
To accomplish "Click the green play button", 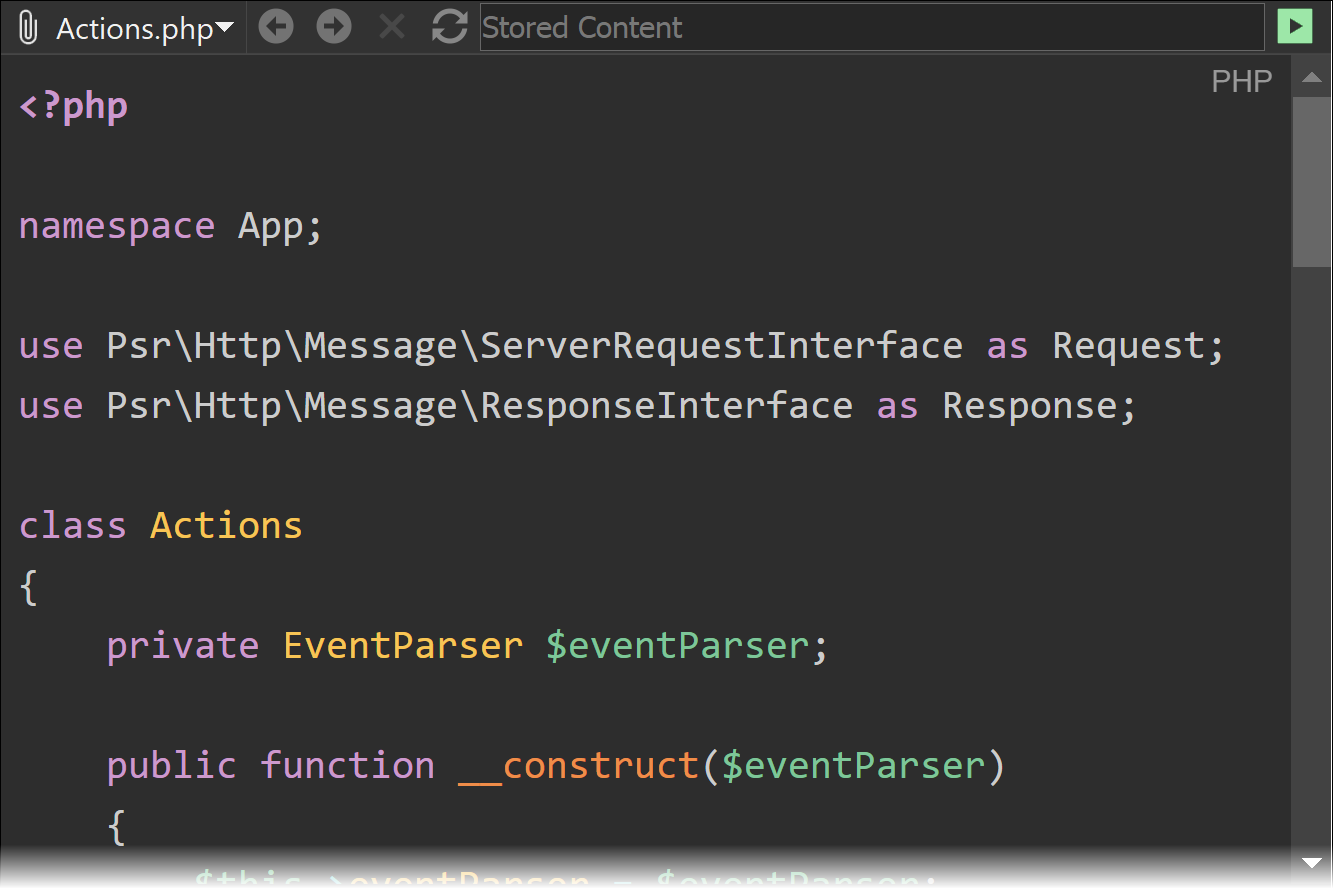I will tap(1294, 27).
